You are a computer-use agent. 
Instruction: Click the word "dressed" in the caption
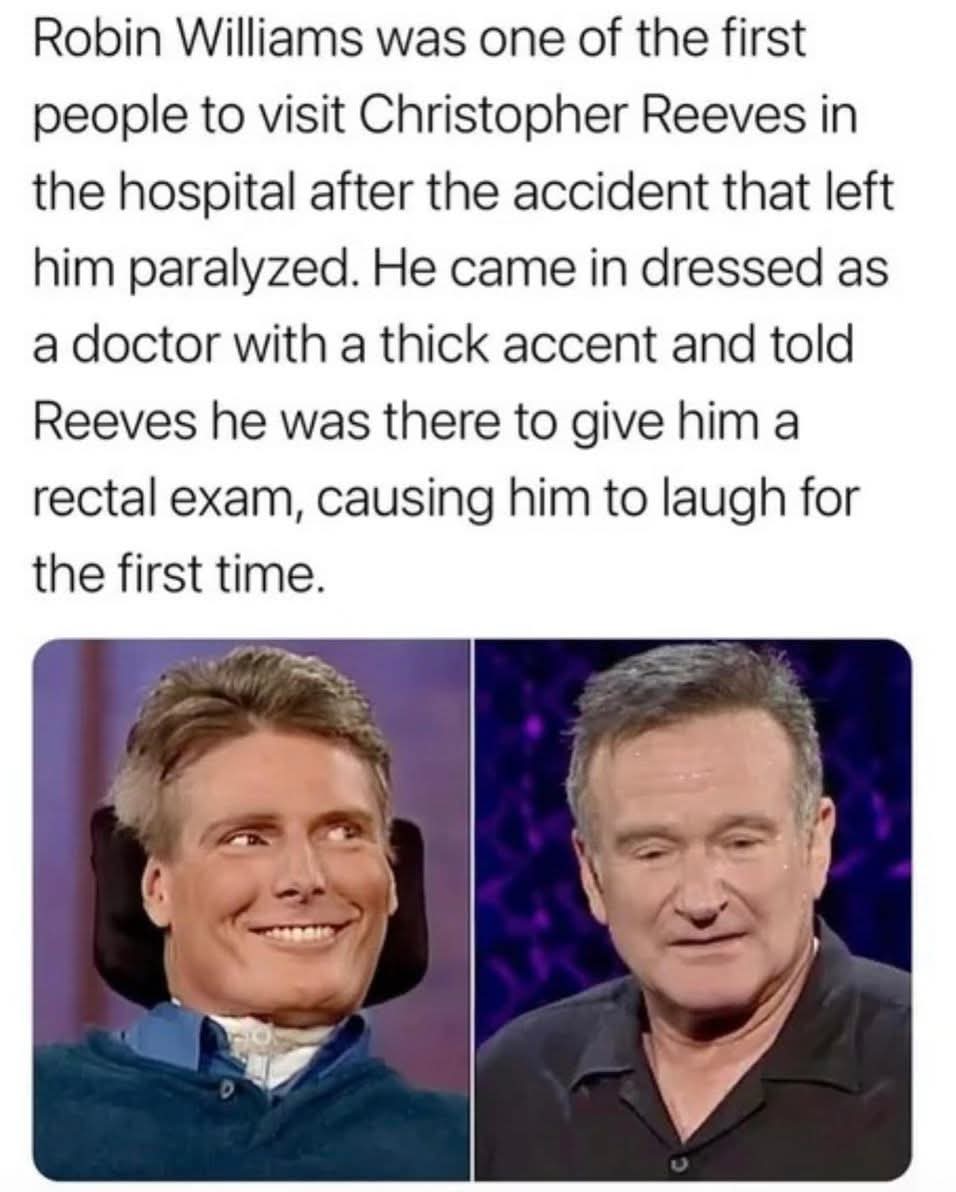point(718,269)
